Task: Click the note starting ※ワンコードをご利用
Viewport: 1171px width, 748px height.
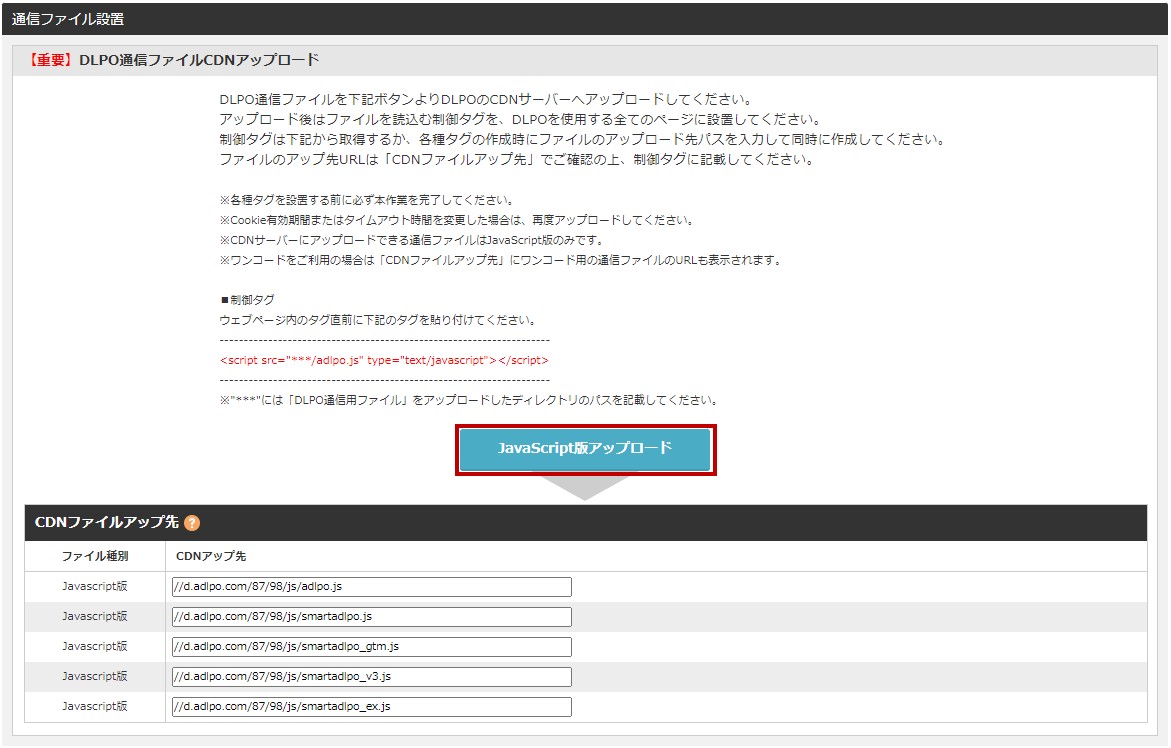Action: [500, 261]
